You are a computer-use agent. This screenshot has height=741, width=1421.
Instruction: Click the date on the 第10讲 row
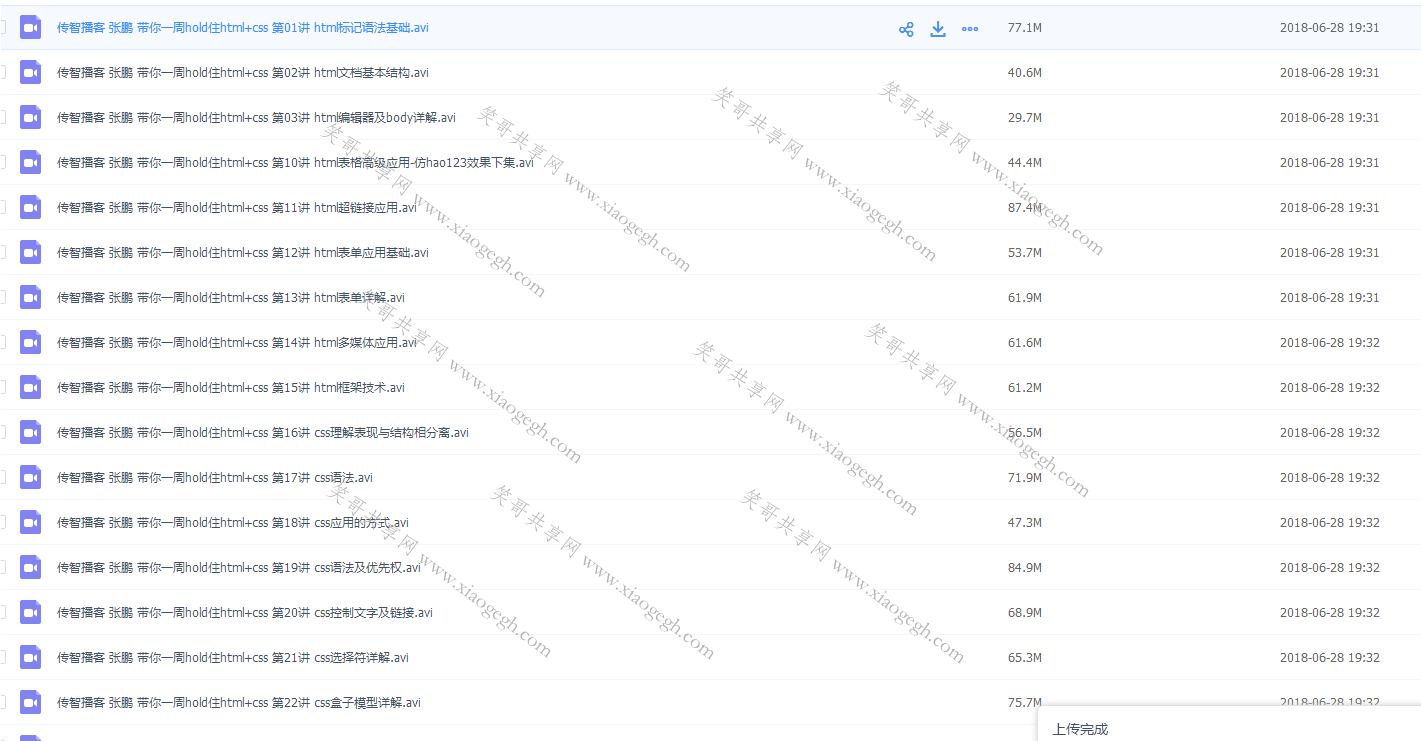coord(1329,163)
